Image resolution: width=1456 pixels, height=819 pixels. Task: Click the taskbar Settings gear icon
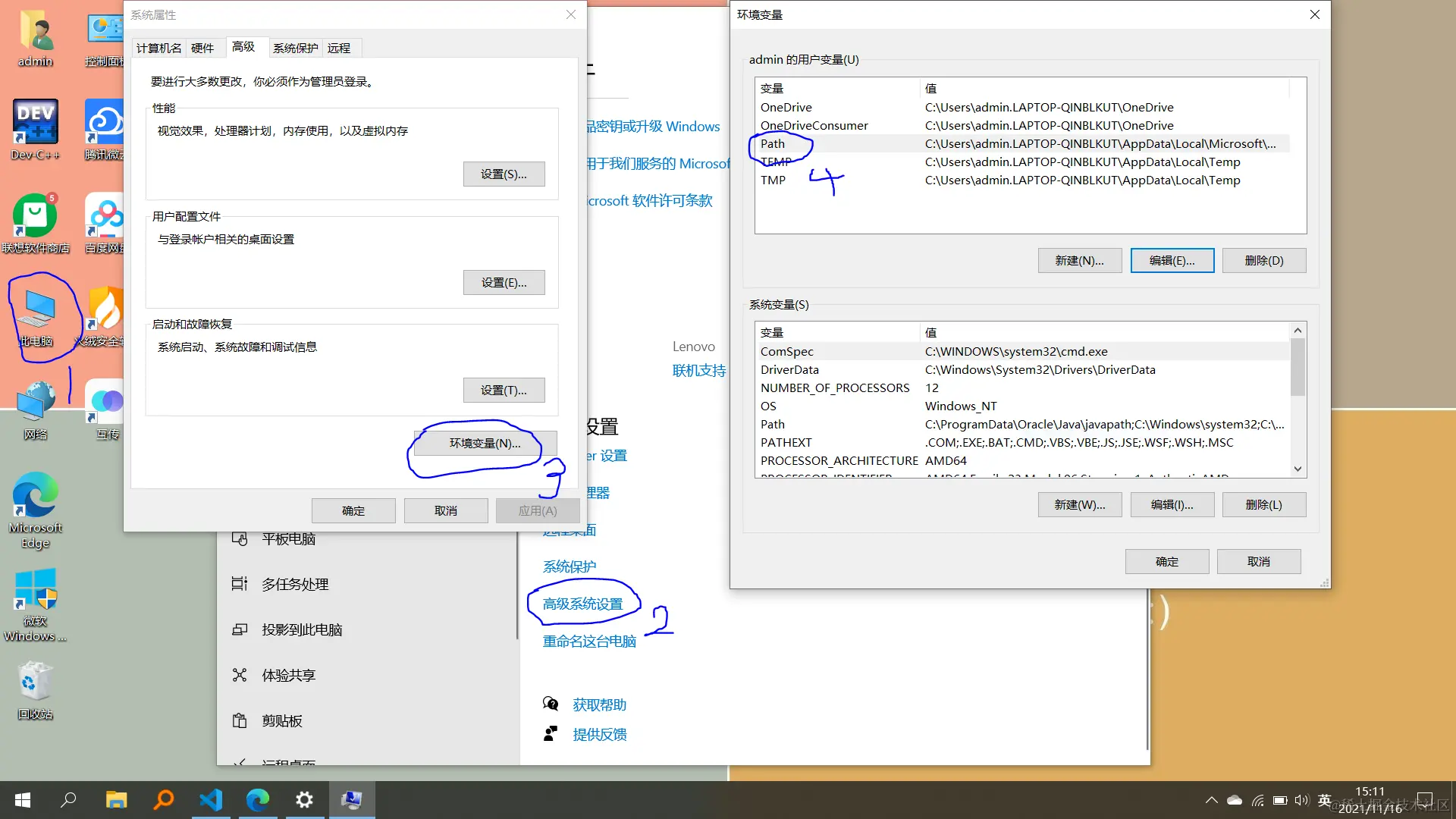click(x=304, y=800)
